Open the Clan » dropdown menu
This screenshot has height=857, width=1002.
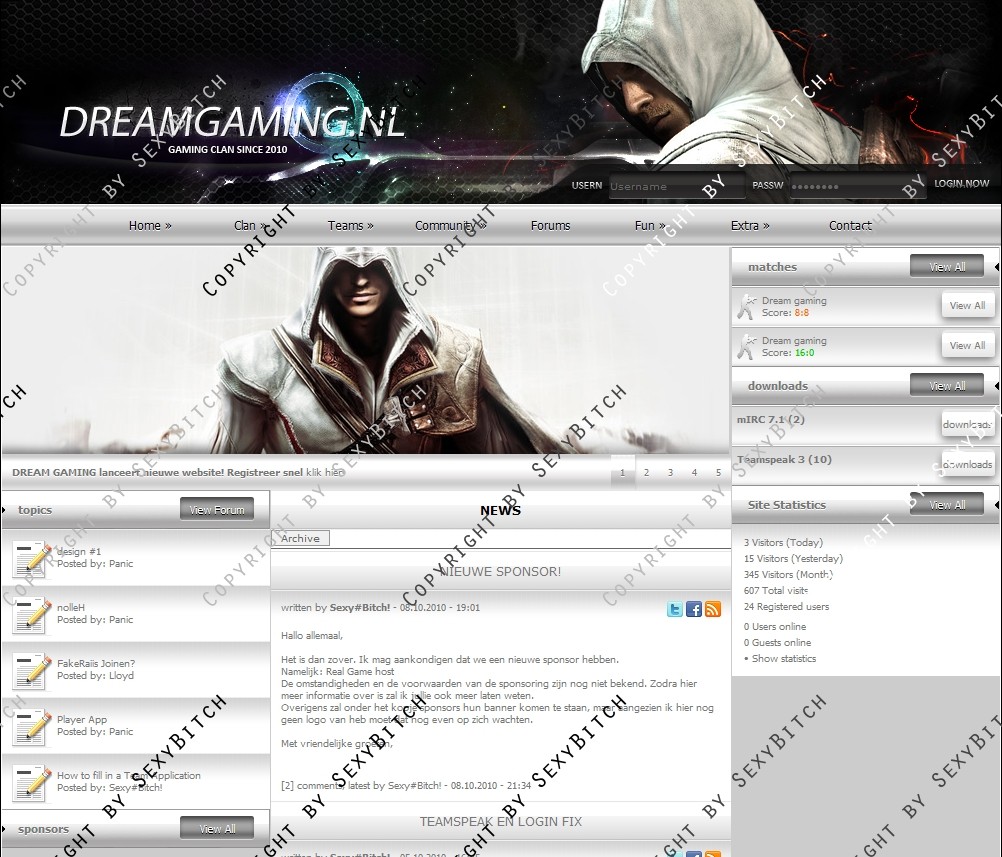click(x=250, y=226)
